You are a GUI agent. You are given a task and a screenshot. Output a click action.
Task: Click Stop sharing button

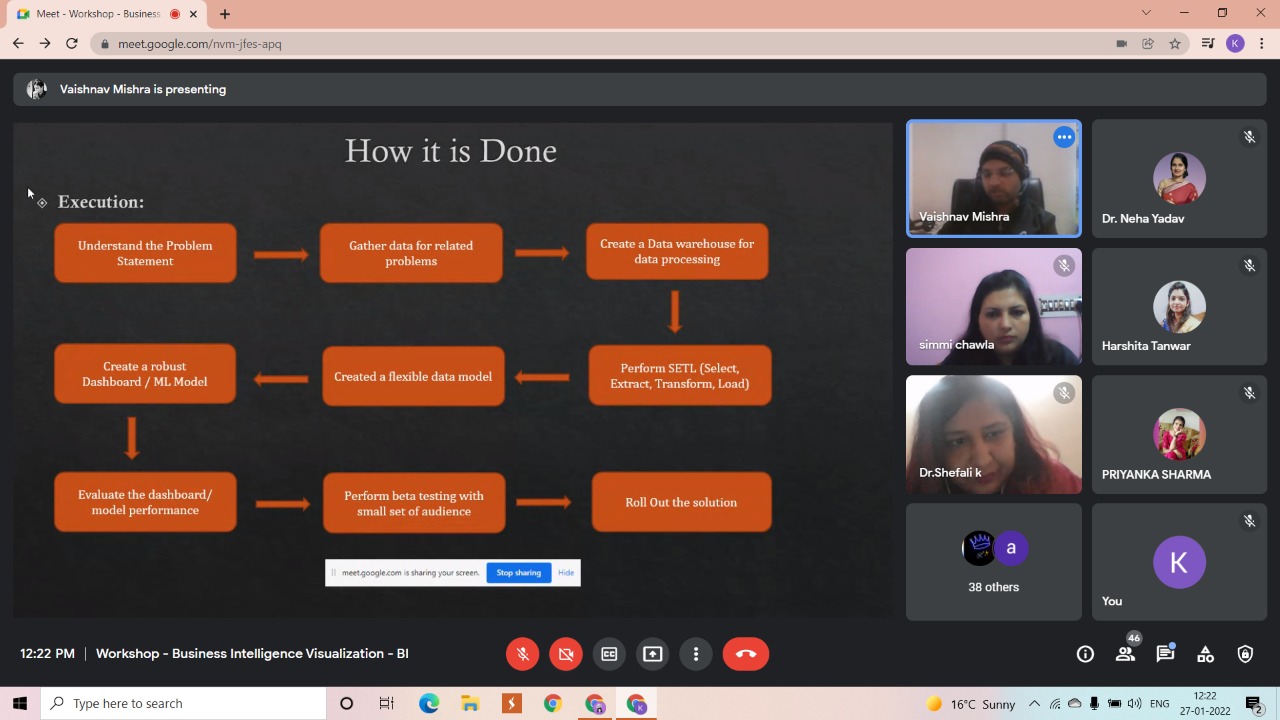pos(518,573)
